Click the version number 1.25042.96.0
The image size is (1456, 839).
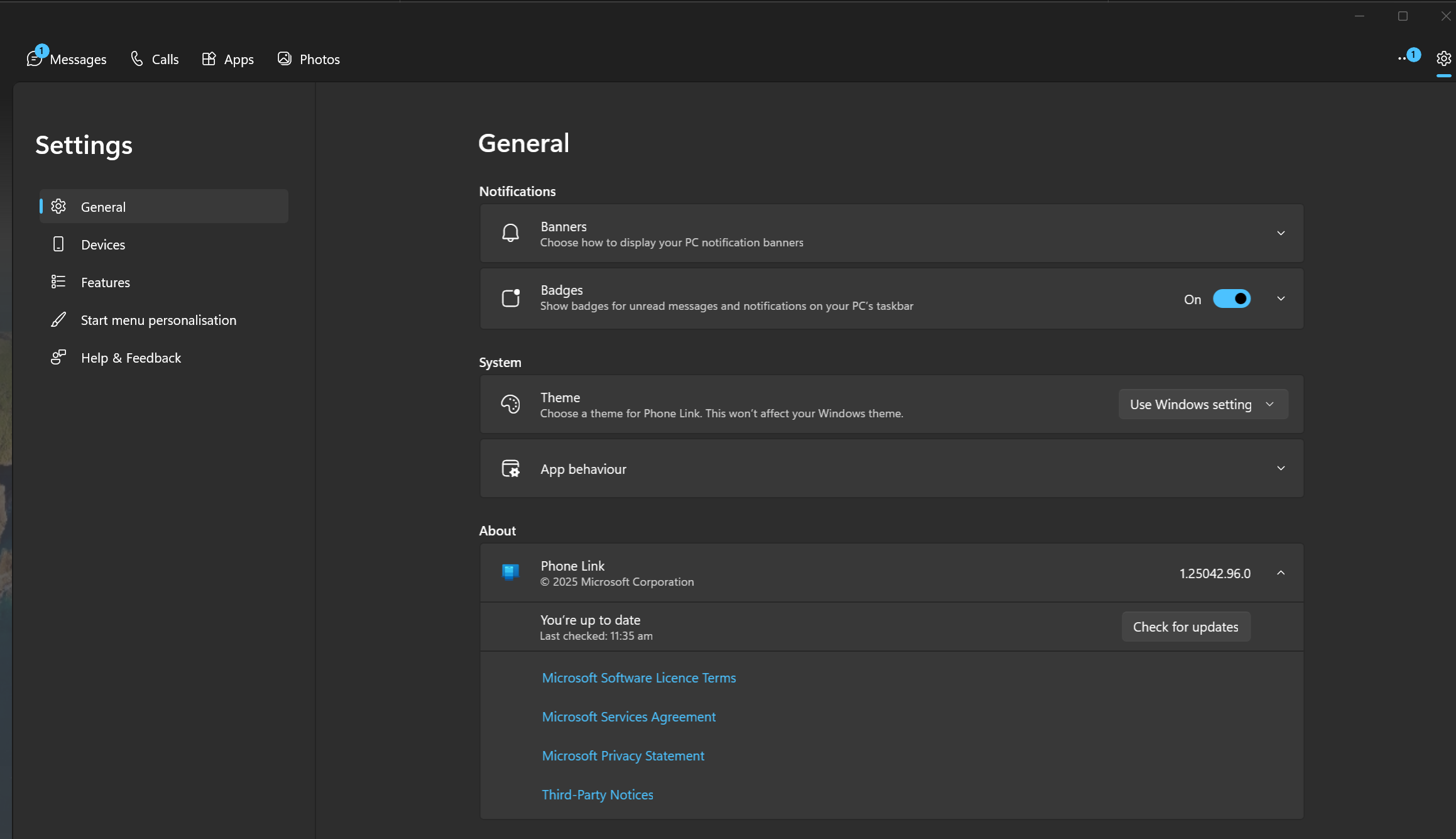coord(1215,573)
